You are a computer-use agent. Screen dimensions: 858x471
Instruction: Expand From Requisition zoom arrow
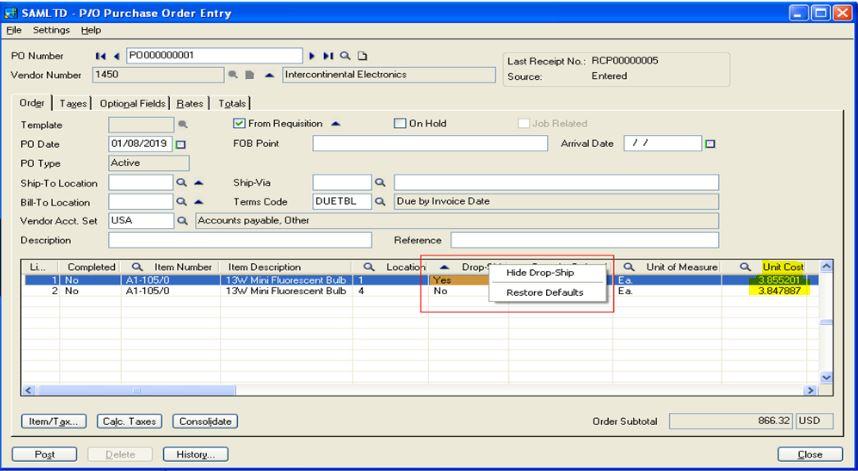pyautogui.click(x=336, y=124)
